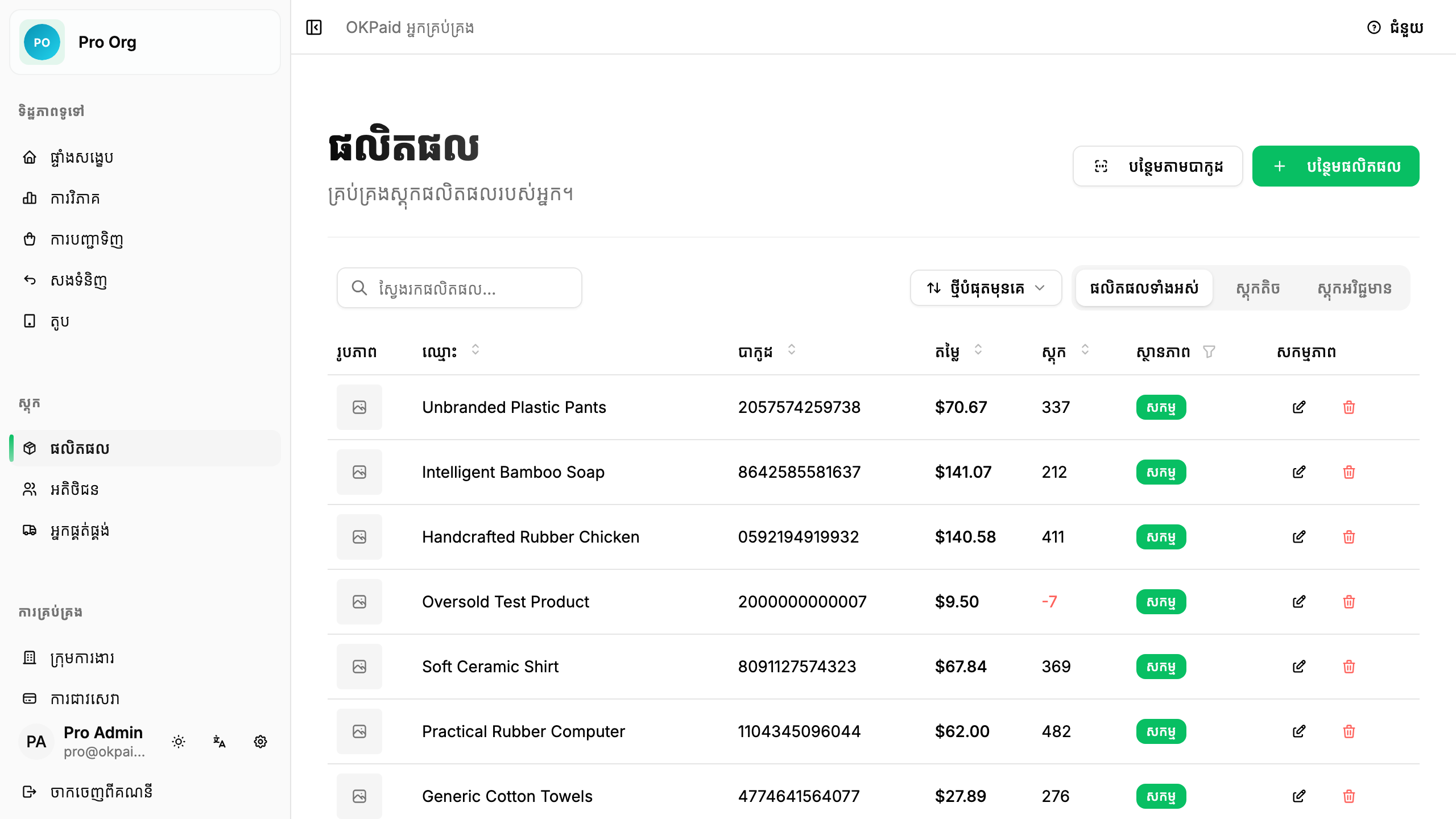
Task: Focus the product search field
Action: tap(460, 288)
